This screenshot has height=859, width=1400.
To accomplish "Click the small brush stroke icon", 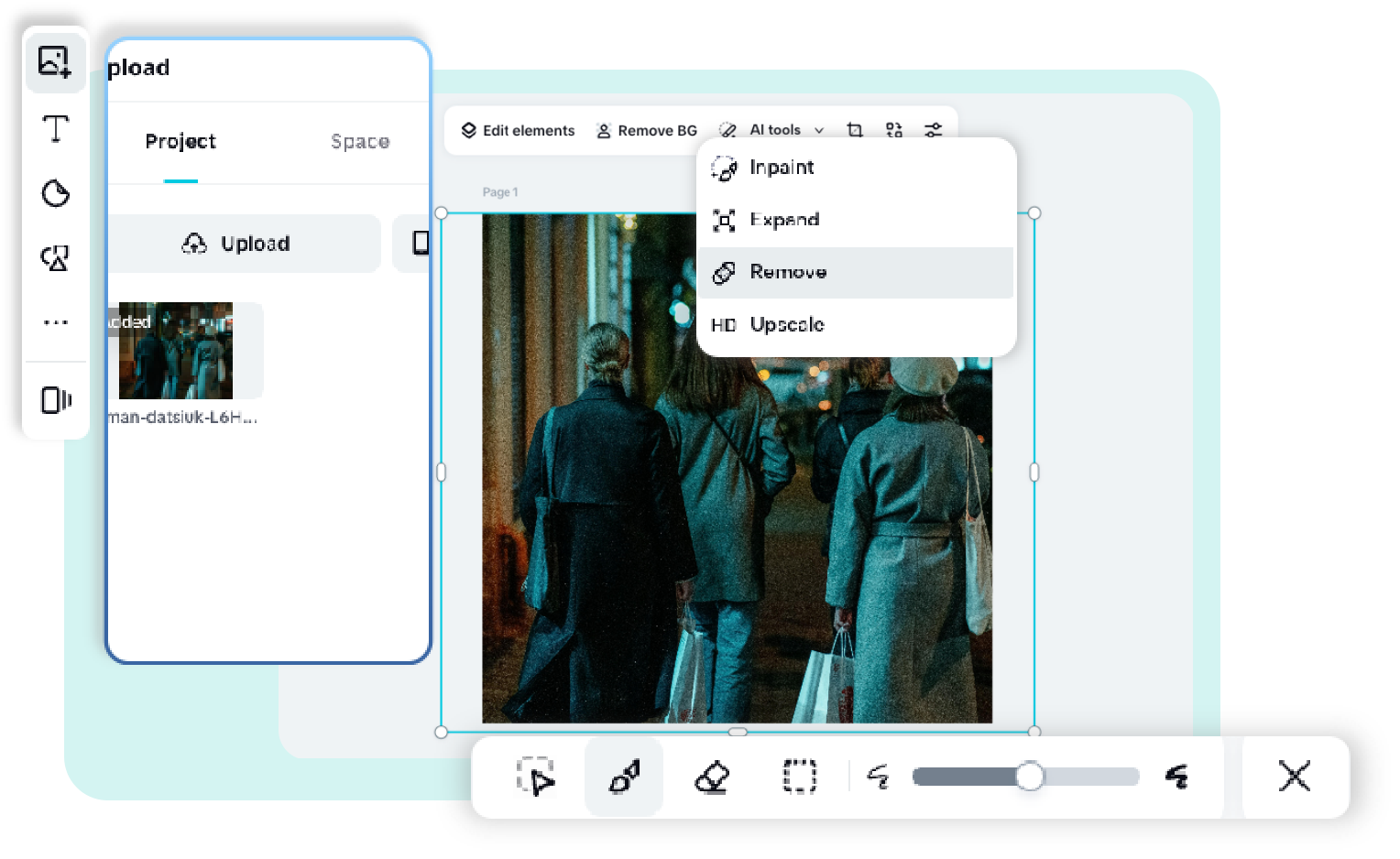I will (878, 777).
